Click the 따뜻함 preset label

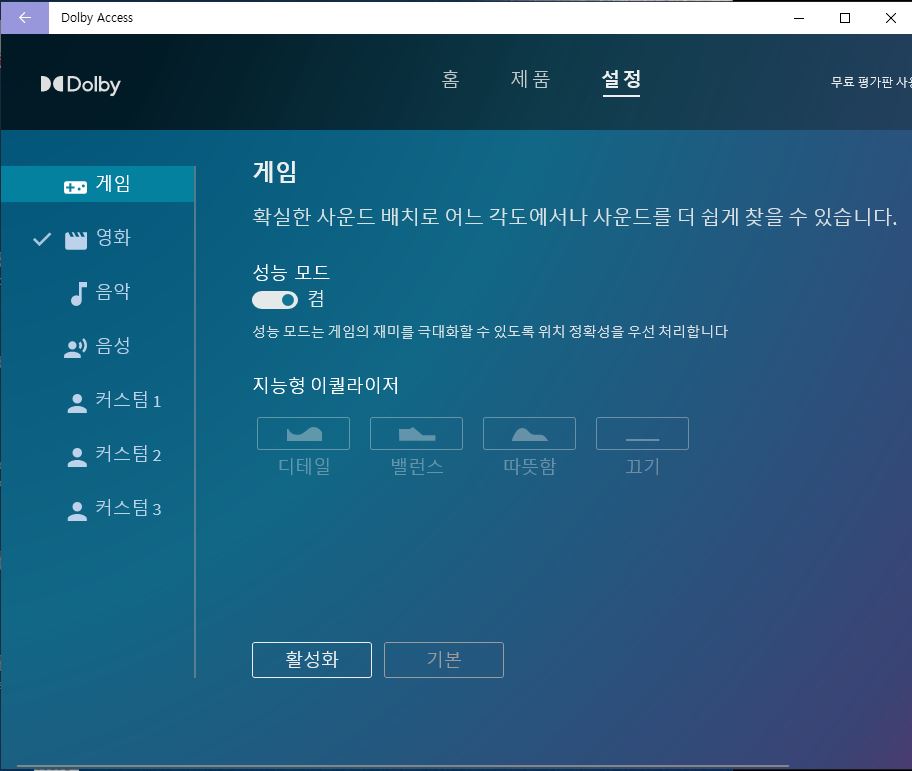pos(529,466)
